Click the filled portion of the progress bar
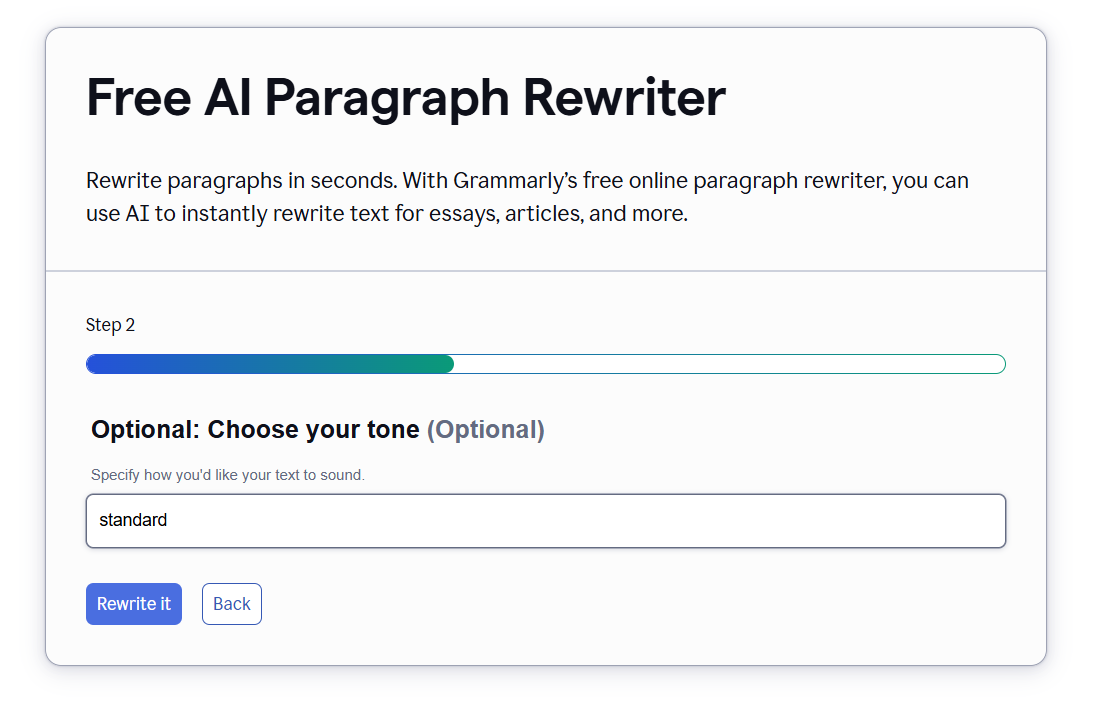 pyautogui.click(x=270, y=363)
